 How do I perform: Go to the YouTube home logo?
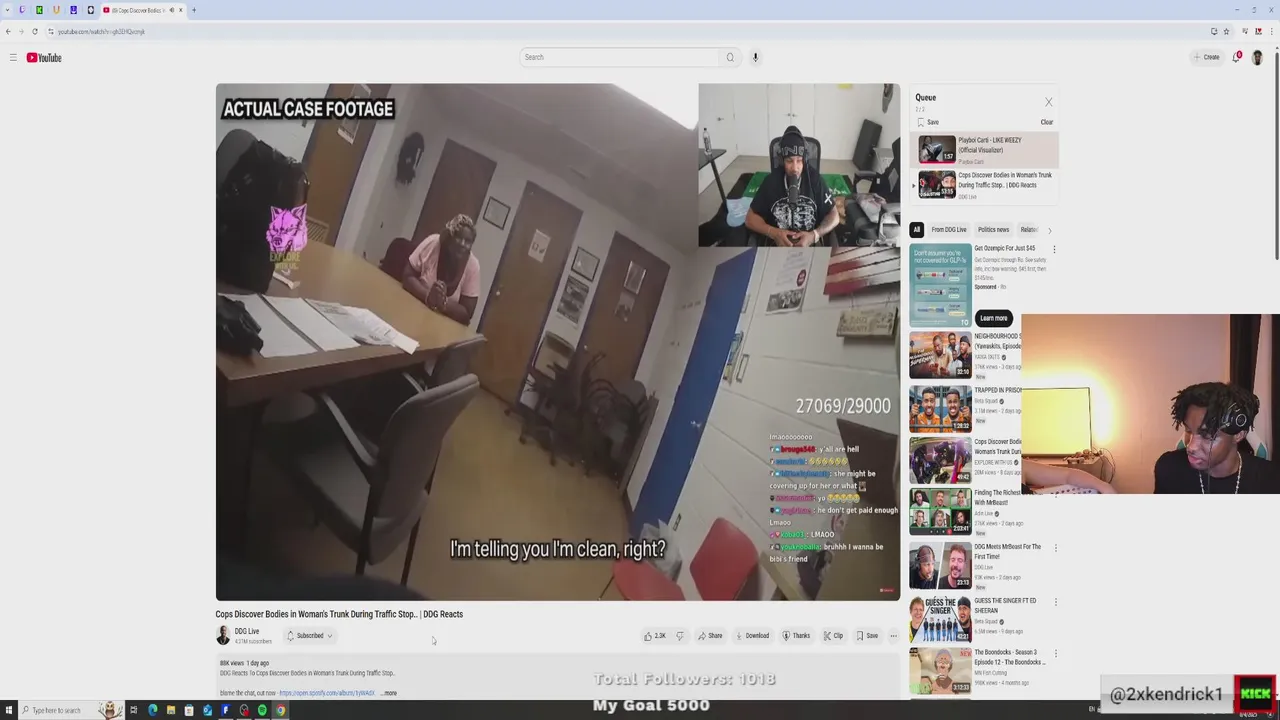click(x=44, y=57)
